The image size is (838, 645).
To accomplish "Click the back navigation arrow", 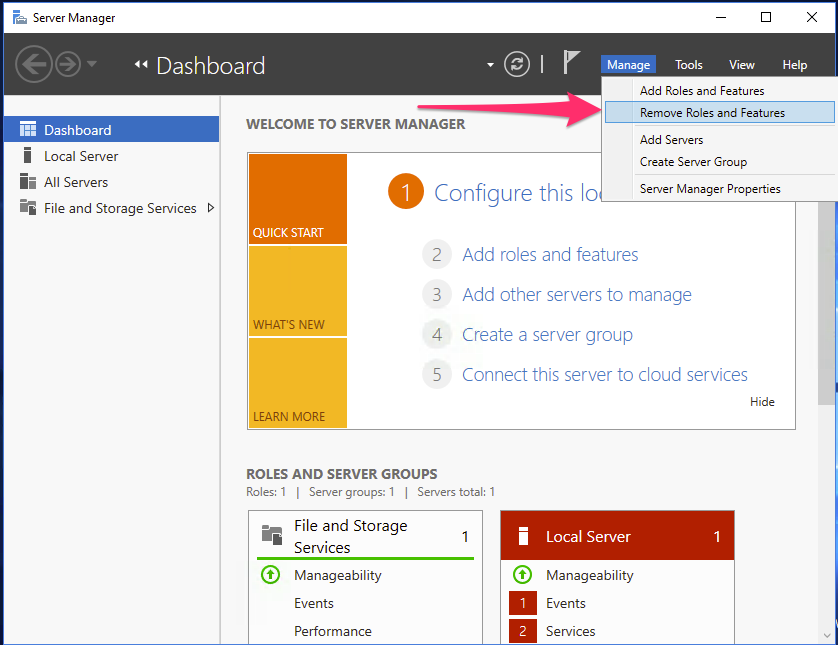I will coord(34,64).
